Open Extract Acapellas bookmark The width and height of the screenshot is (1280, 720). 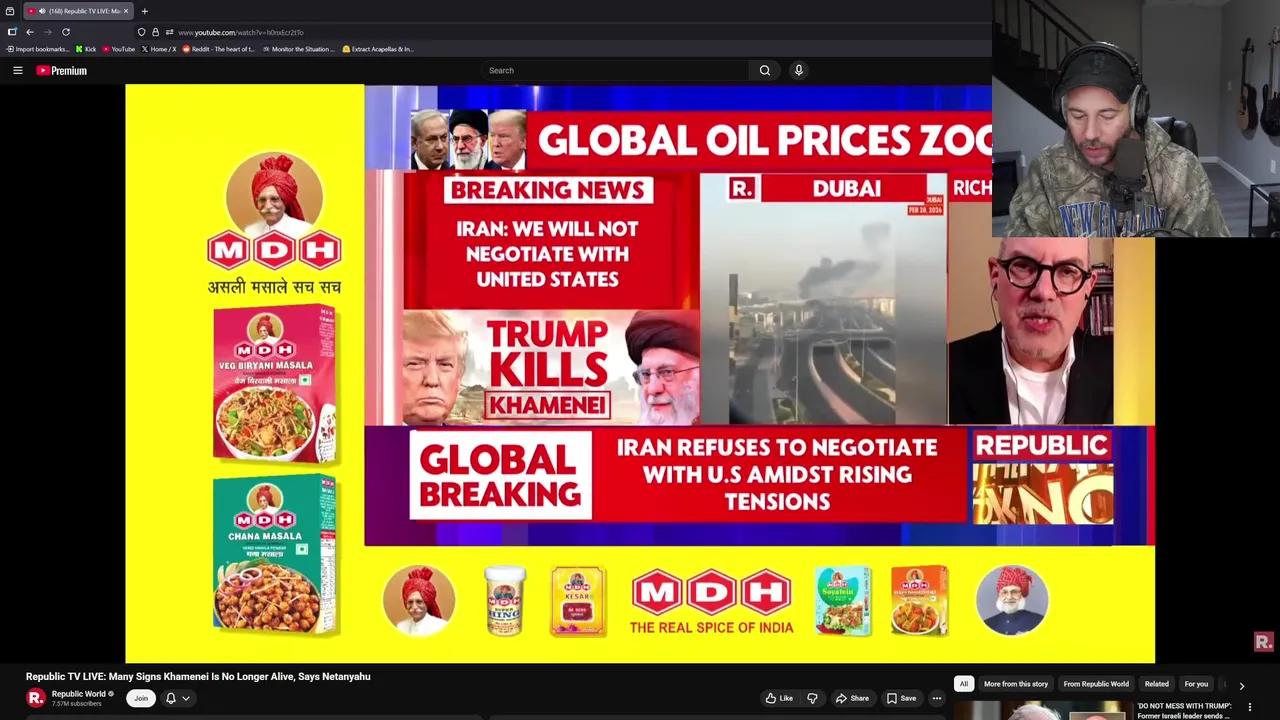(x=378, y=49)
